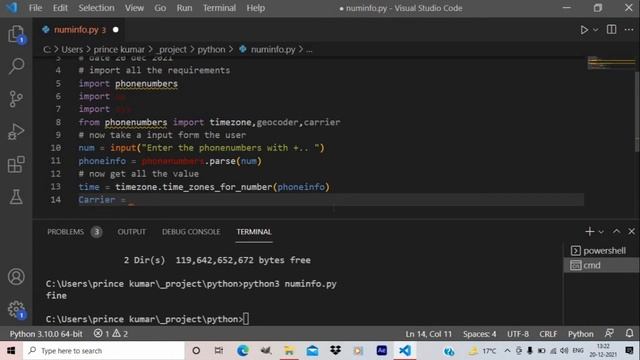Open the Selection menu

coord(96,8)
